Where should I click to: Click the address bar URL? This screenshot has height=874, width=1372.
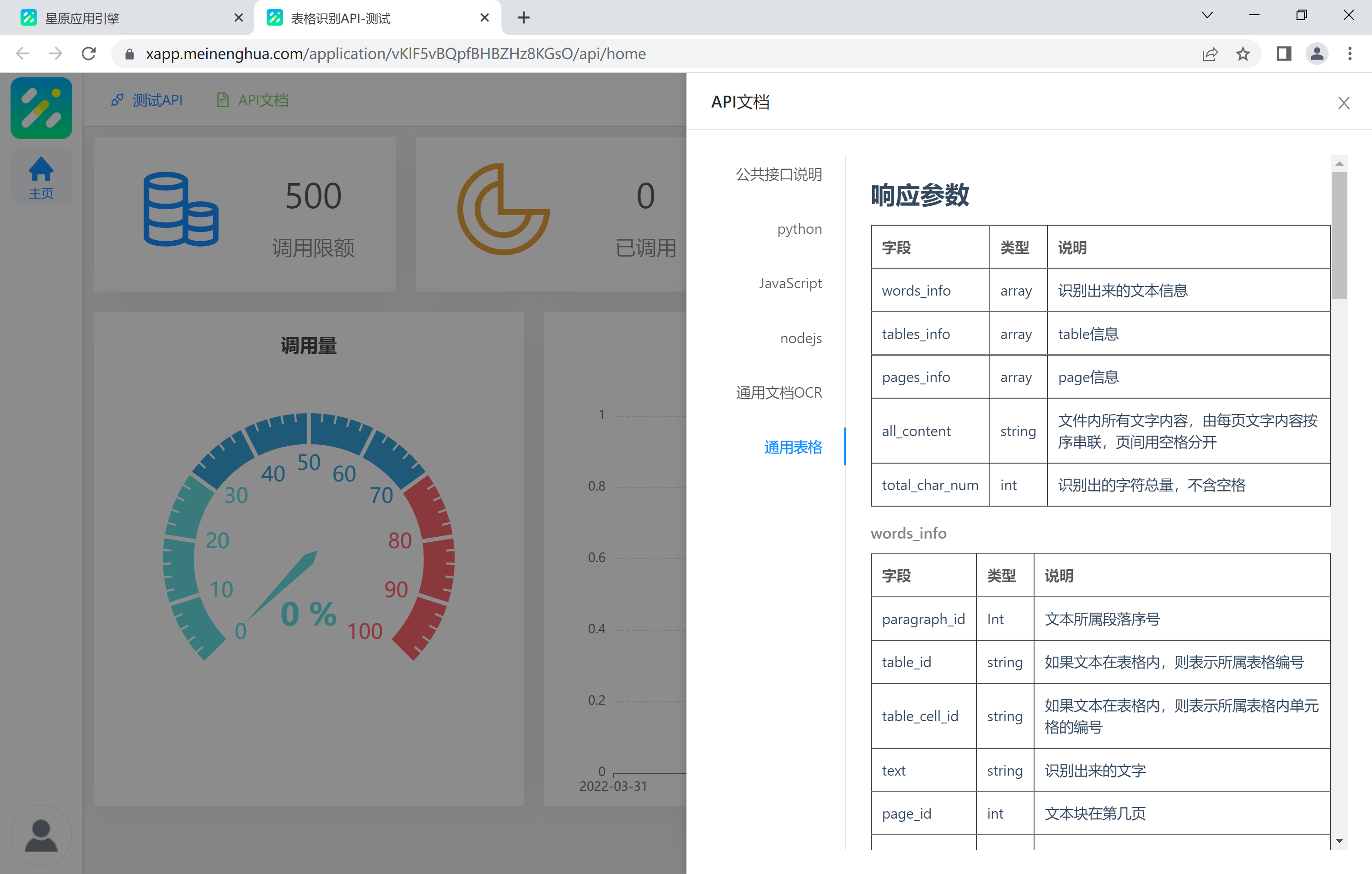396,54
